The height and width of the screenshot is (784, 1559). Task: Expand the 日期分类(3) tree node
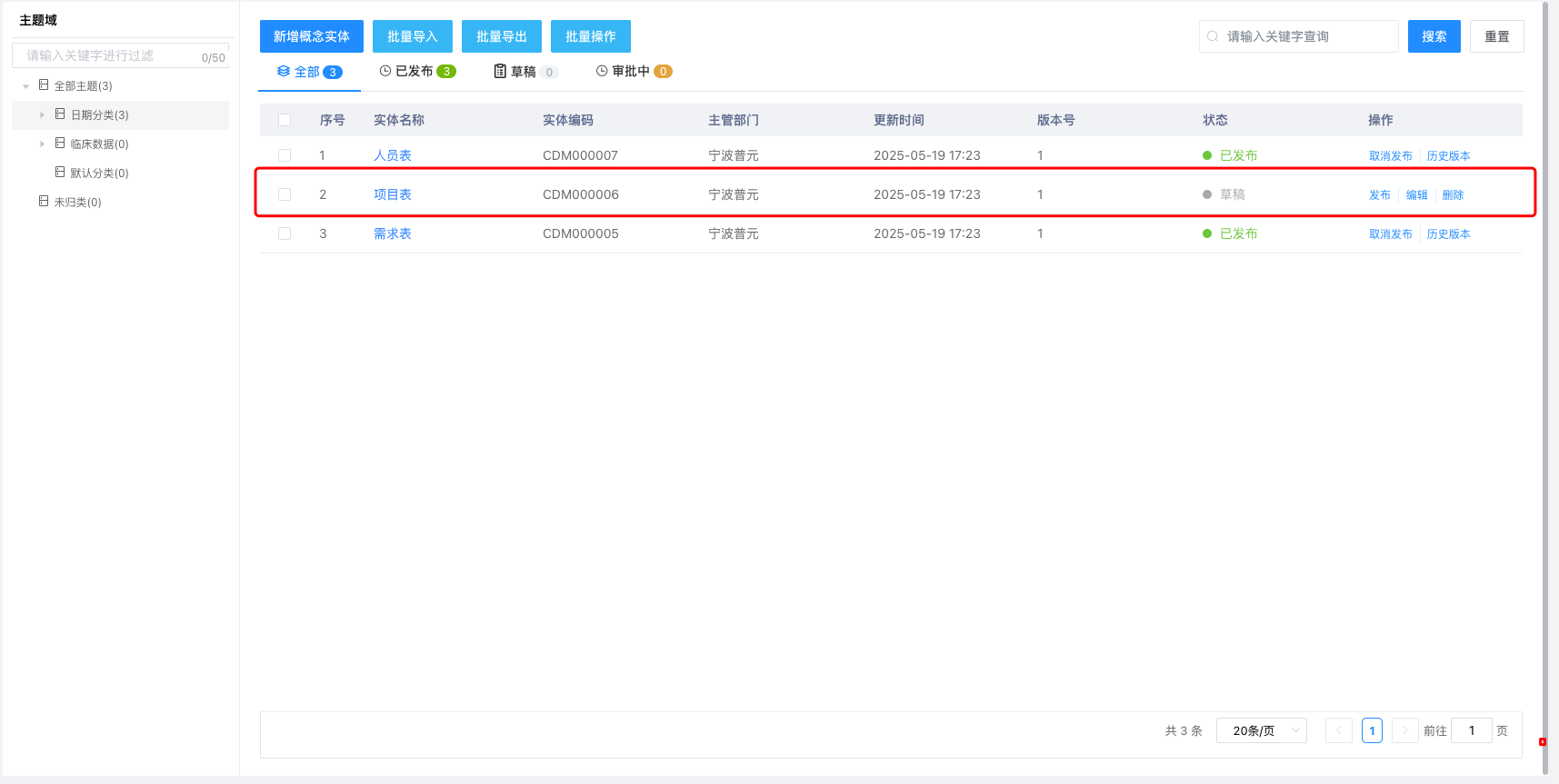[42, 115]
